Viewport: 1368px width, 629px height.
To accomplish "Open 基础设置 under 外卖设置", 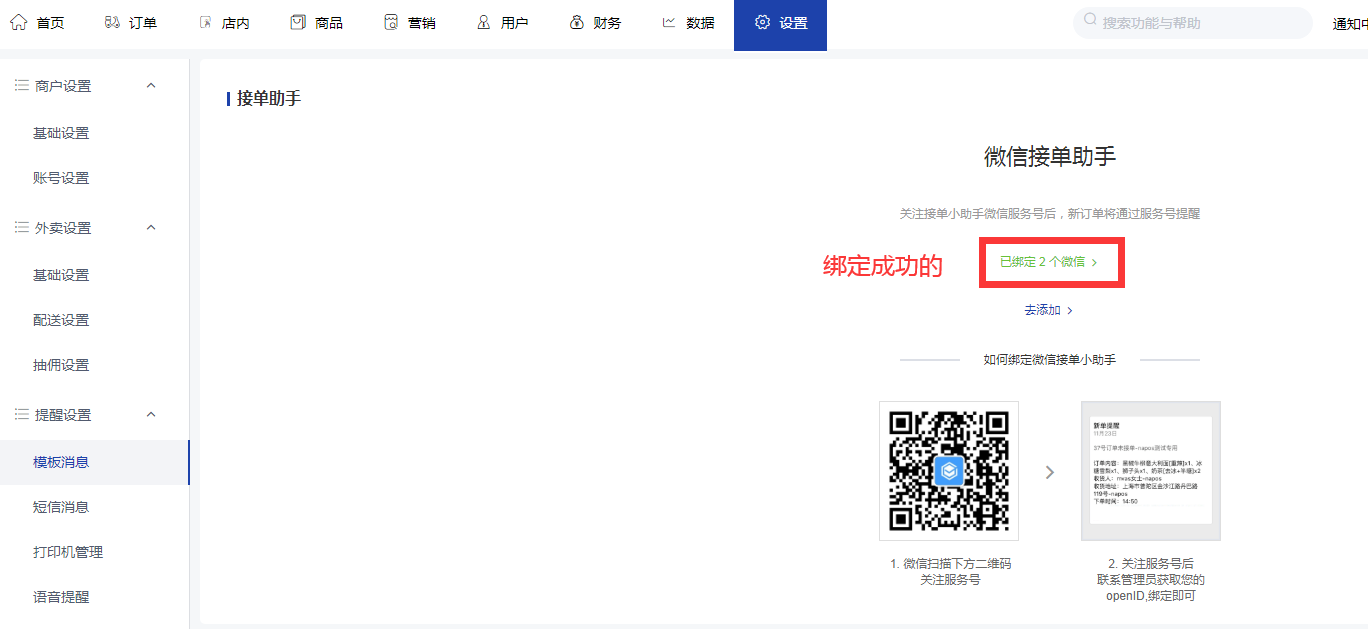I will (61, 275).
